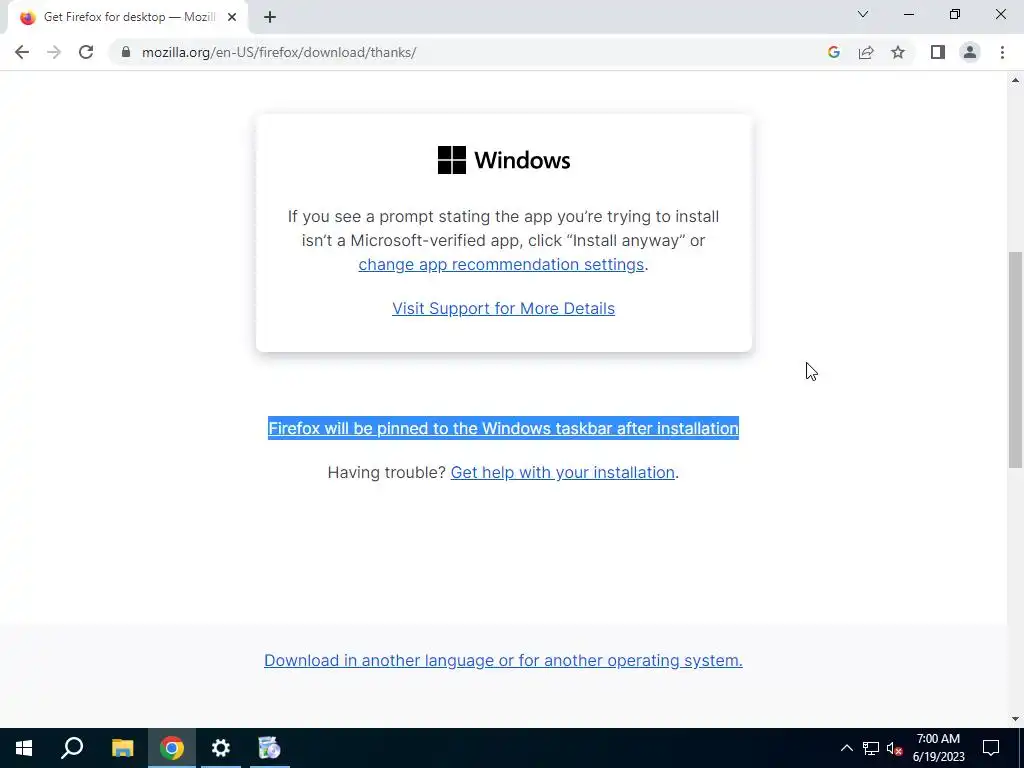Image resolution: width=1024 pixels, height=768 pixels.
Task: Click Download in another language link
Action: (x=503, y=660)
